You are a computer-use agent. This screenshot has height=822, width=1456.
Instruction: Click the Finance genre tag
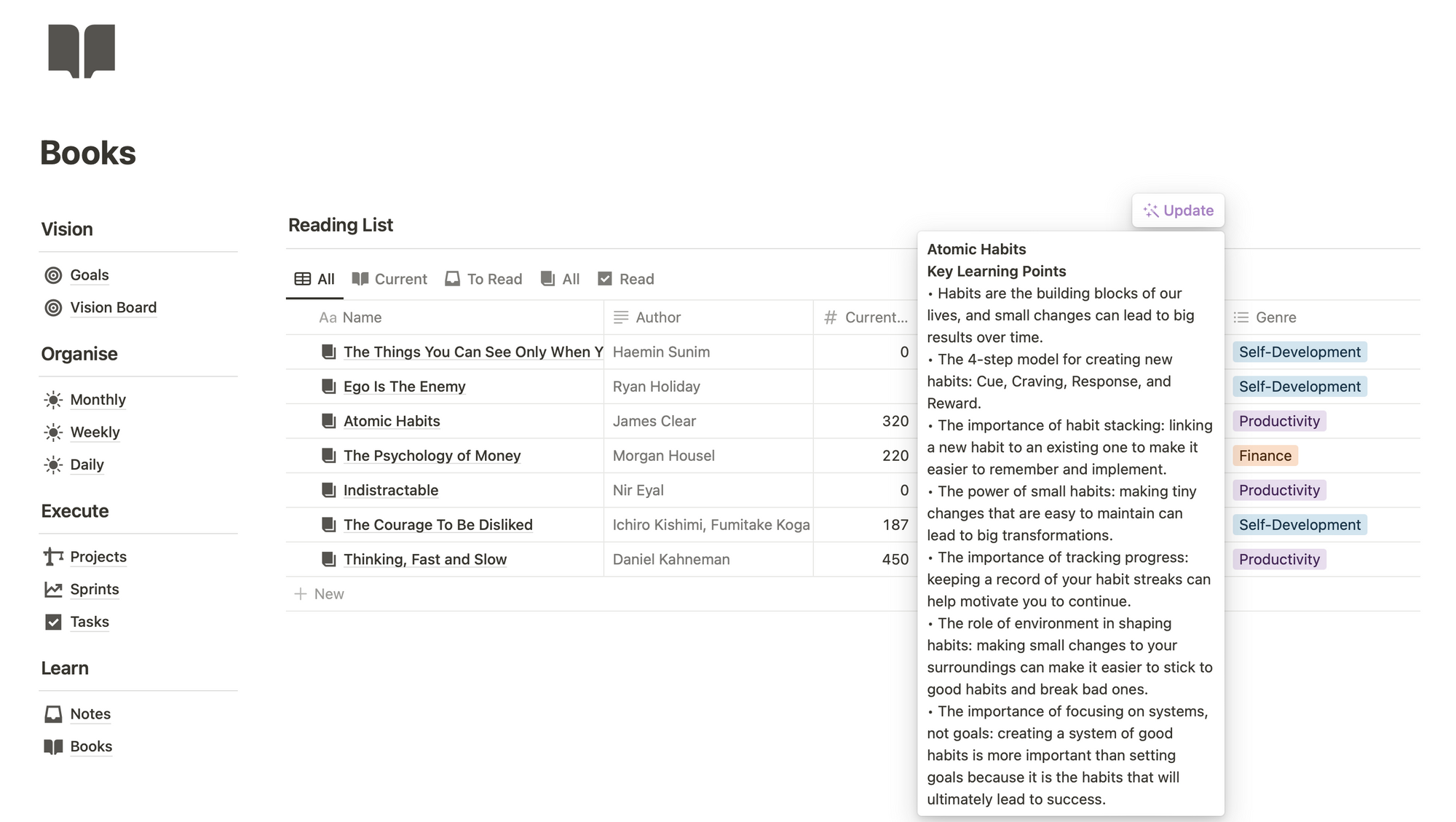point(1265,455)
